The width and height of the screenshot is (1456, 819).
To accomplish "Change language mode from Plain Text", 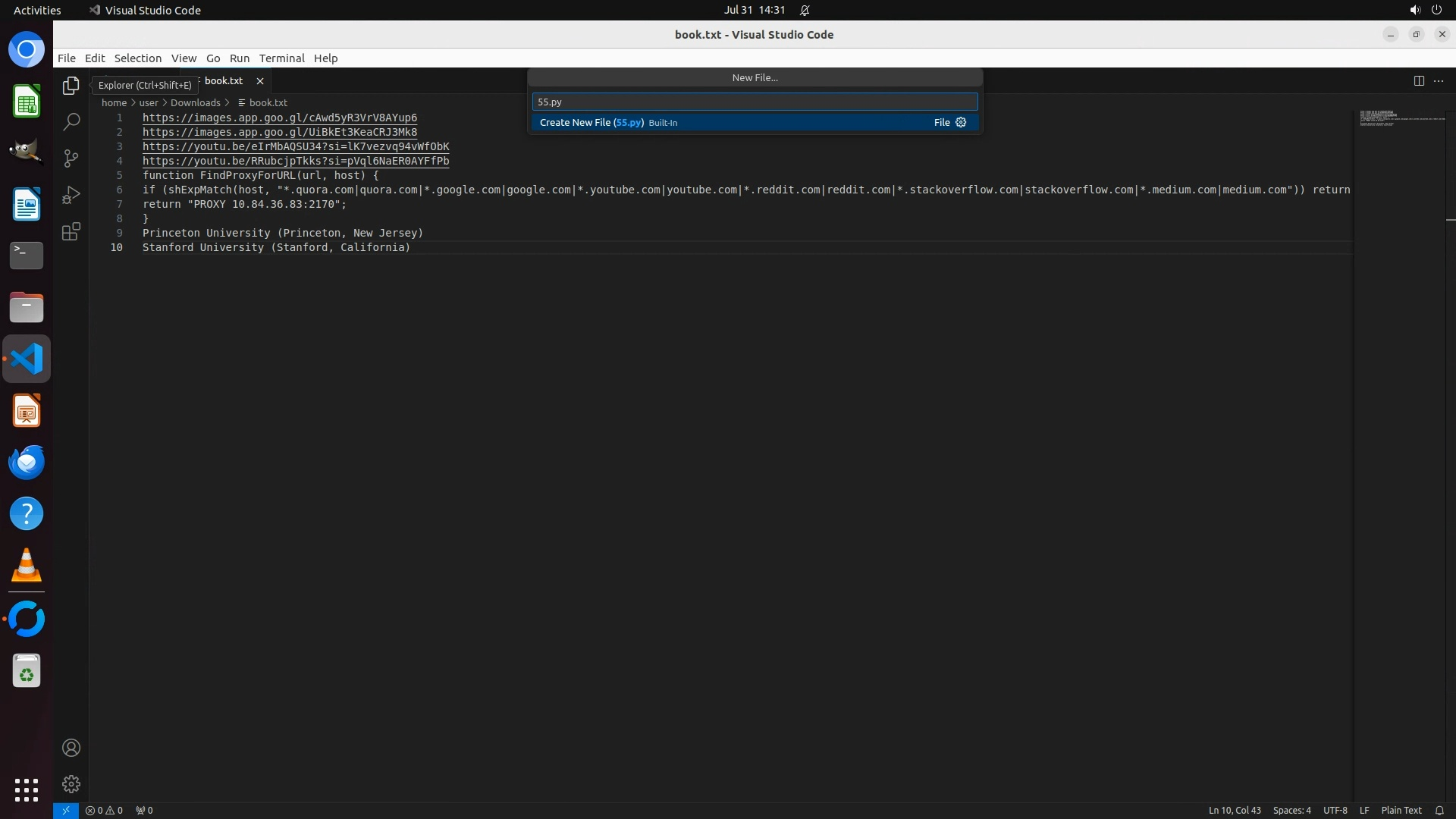I will 1401,810.
